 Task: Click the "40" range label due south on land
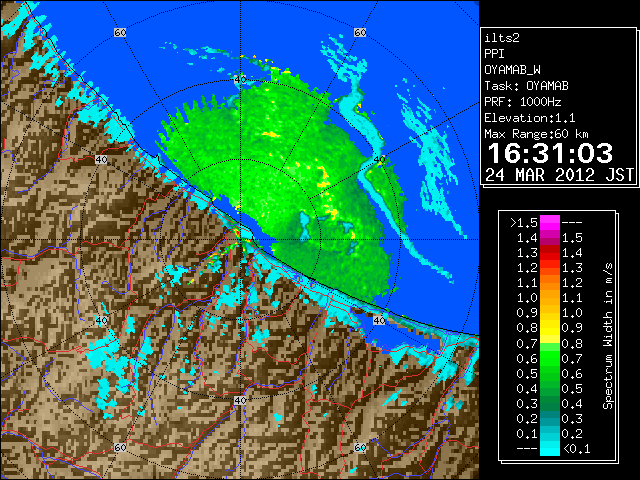[240, 400]
